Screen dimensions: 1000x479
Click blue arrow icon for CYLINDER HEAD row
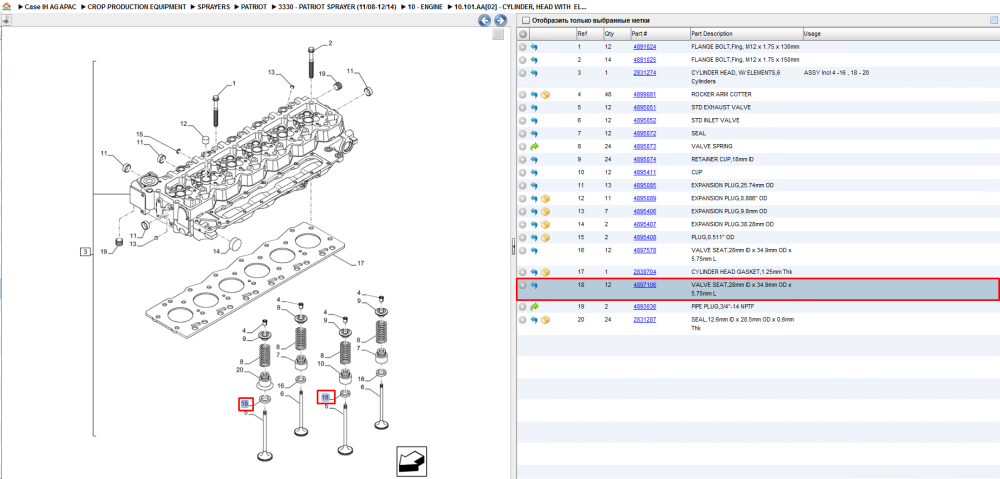(534, 73)
